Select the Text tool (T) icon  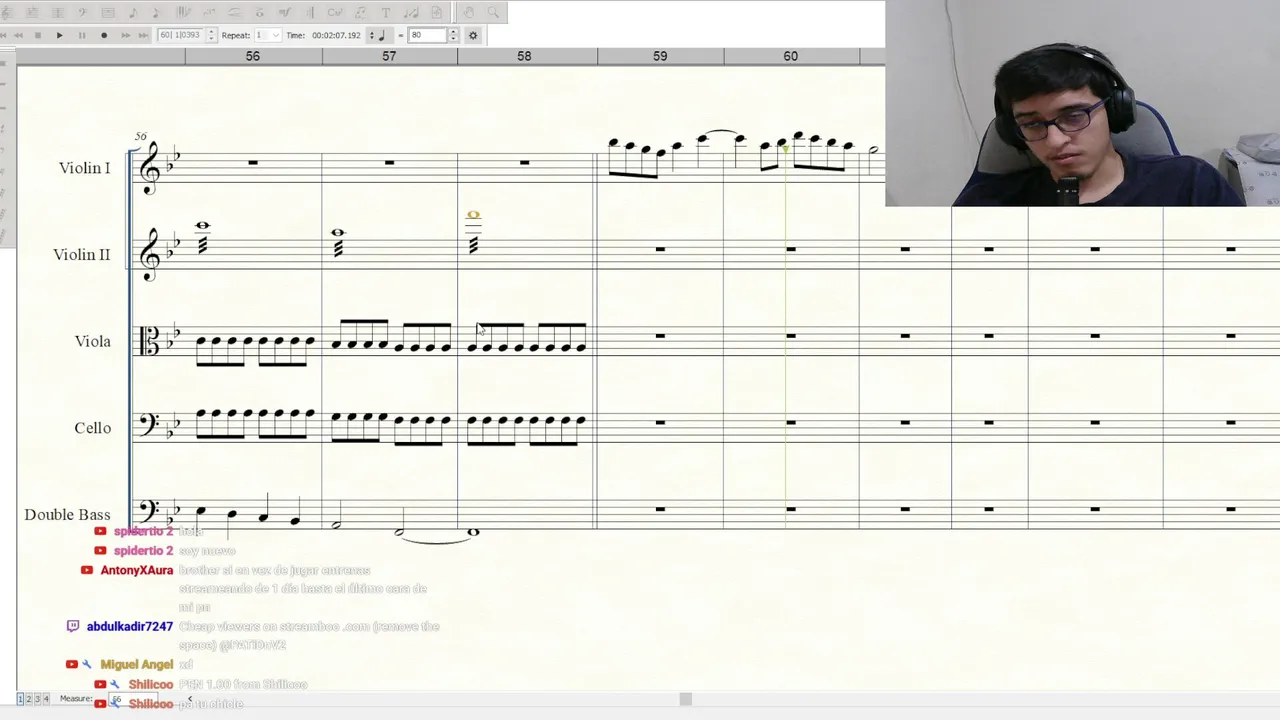point(386,13)
